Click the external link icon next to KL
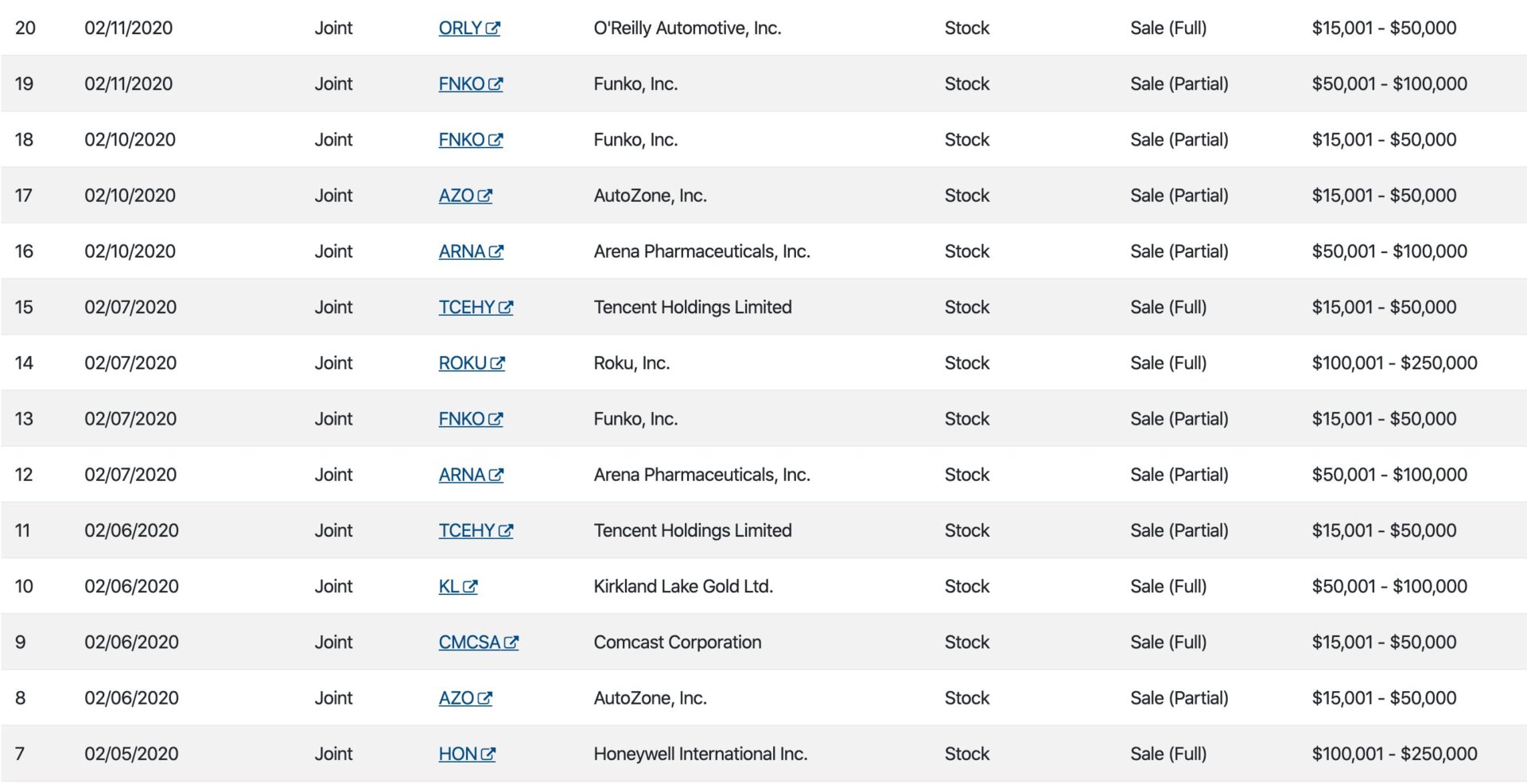The height and width of the screenshot is (784, 1527). [472, 585]
